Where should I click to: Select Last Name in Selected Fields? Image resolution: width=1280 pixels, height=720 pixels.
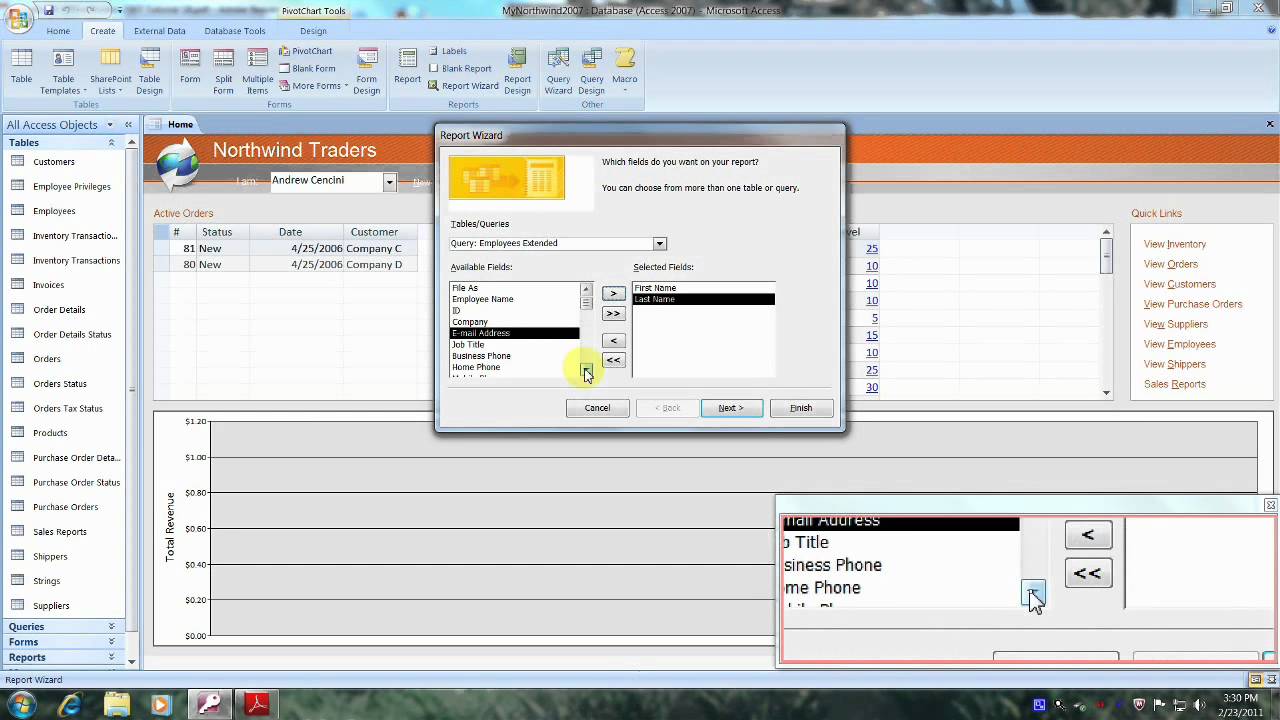pos(703,299)
